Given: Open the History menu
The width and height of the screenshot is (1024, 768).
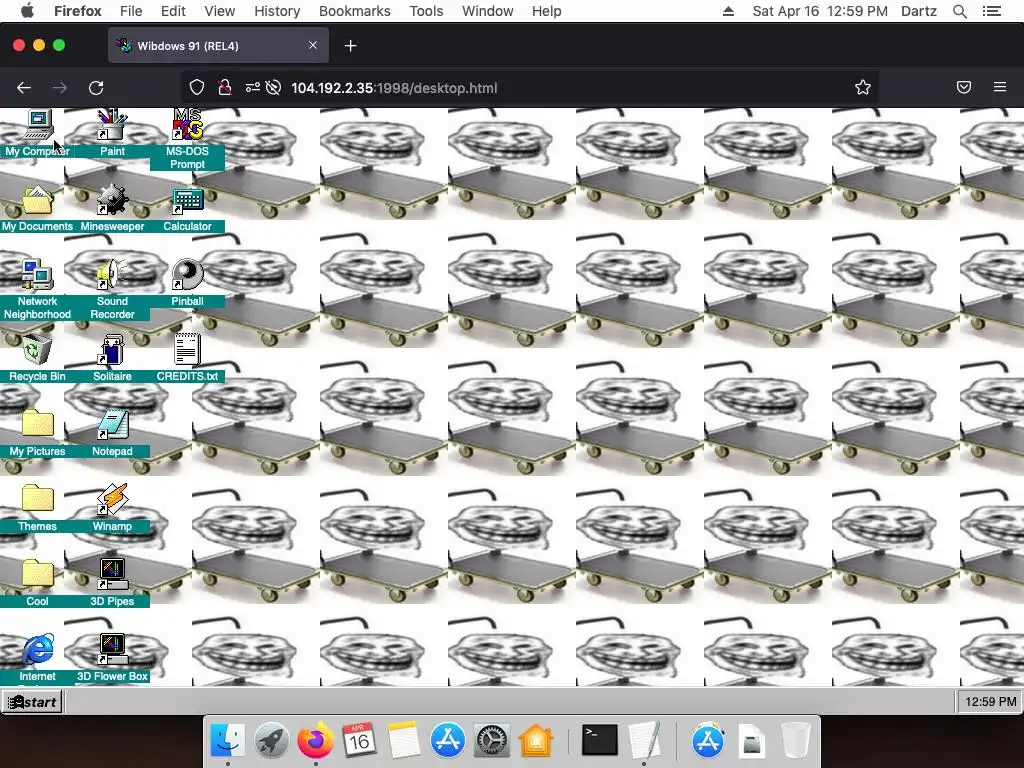Looking at the screenshot, I should 277,11.
